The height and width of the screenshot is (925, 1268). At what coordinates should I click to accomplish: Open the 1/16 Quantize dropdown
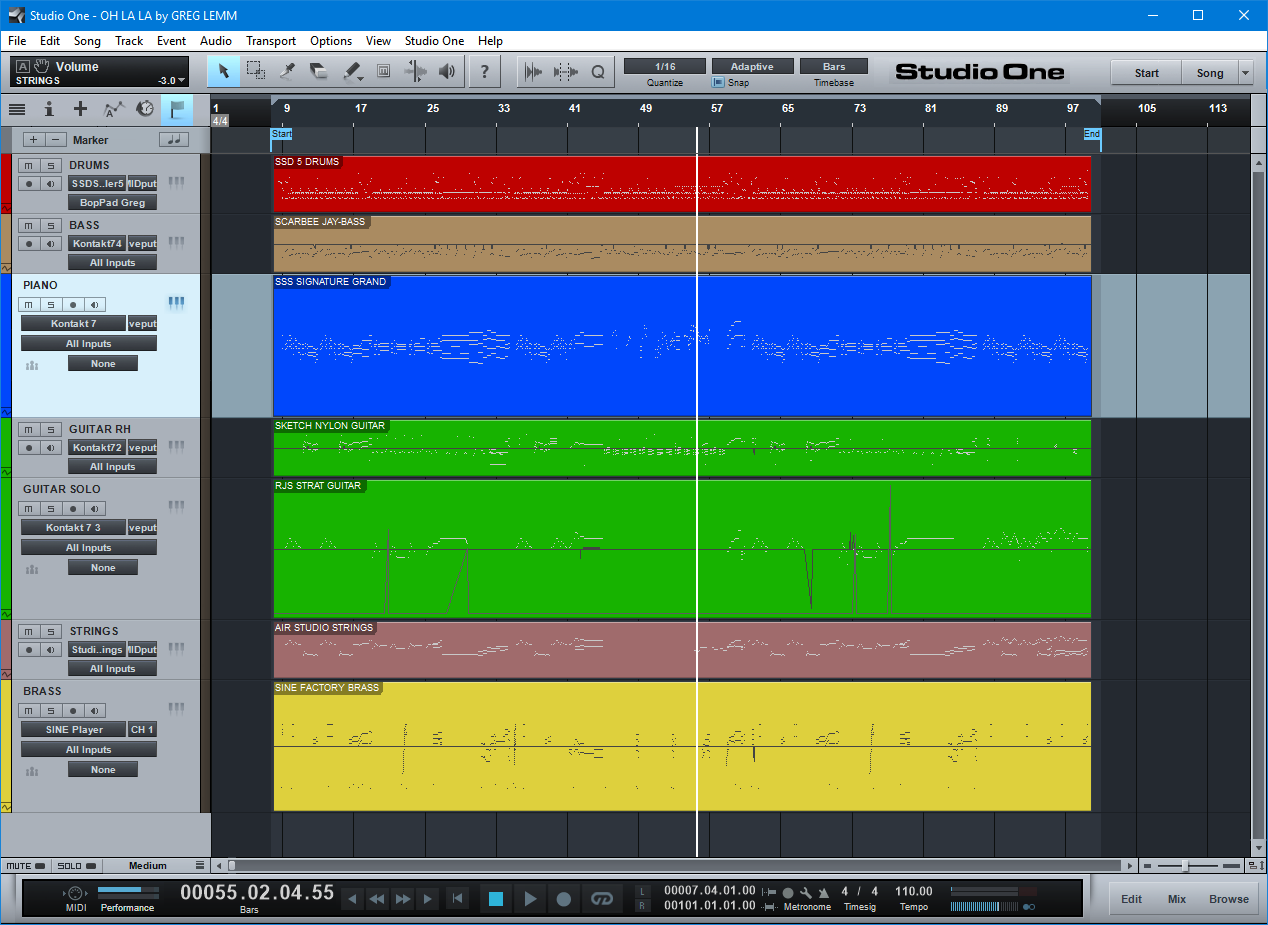[664, 66]
